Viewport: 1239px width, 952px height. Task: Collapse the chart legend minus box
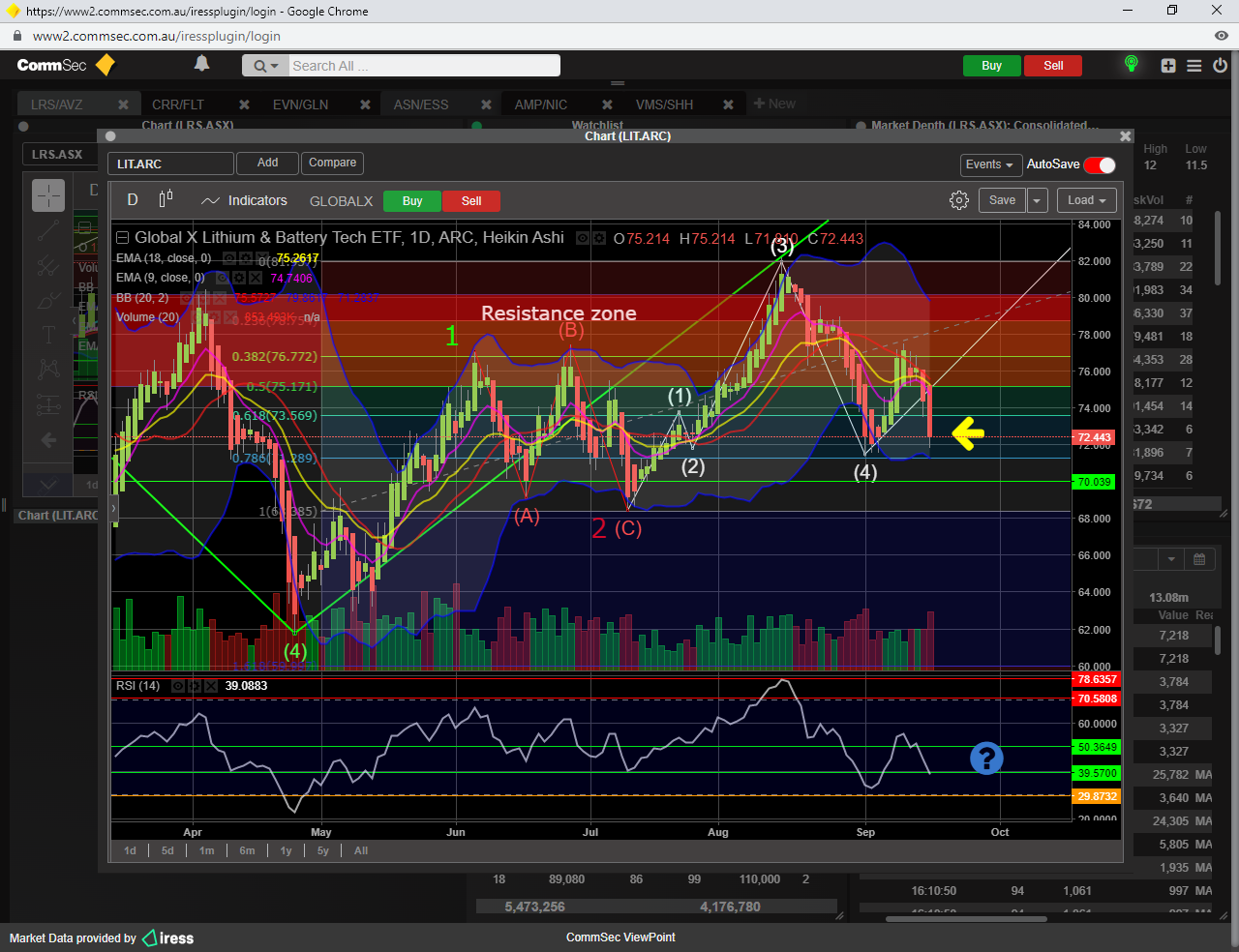pyautogui.click(x=122, y=238)
